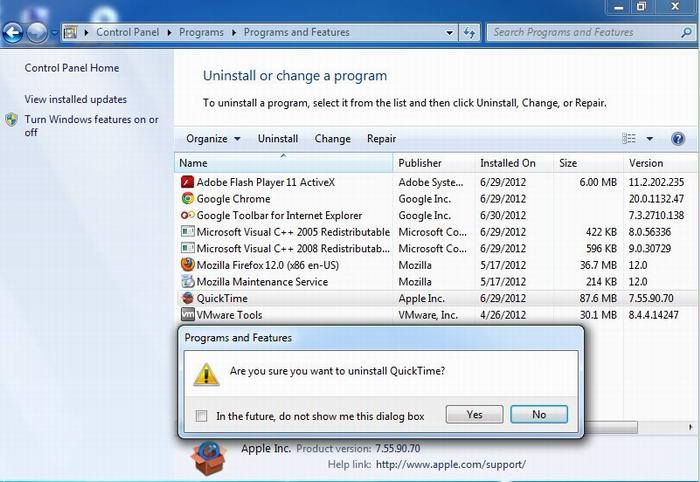Click the Google Chrome icon in list
This screenshot has height=482, width=700.
tap(188, 199)
